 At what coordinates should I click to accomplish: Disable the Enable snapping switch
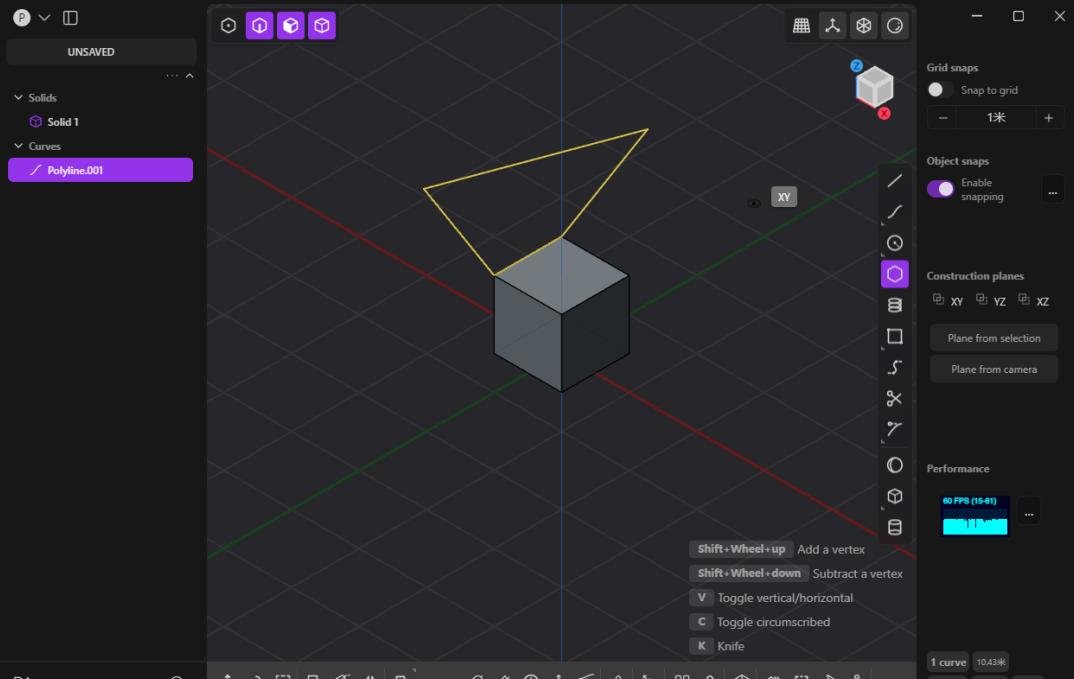tap(940, 189)
